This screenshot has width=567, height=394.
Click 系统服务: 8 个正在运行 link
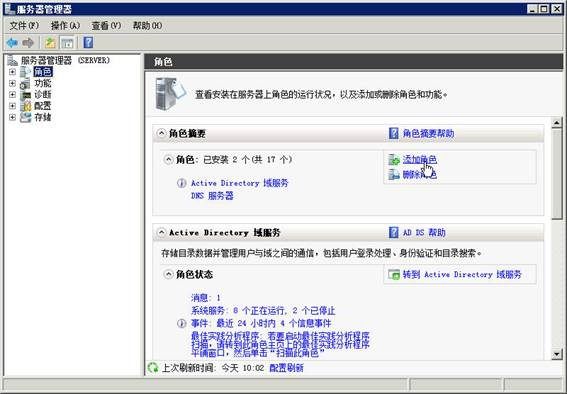tap(263, 311)
